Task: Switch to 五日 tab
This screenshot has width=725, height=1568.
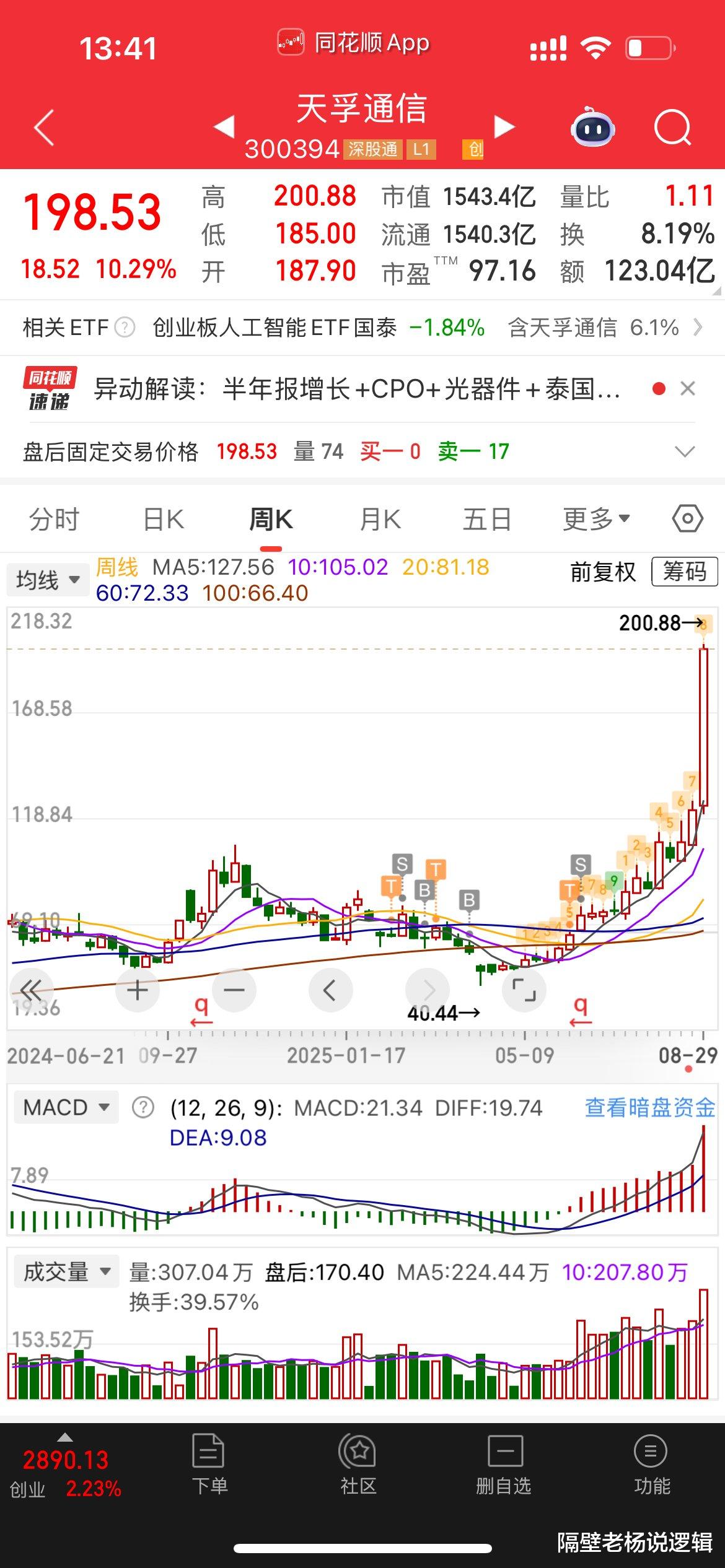Action: pyautogui.click(x=487, y=519)
